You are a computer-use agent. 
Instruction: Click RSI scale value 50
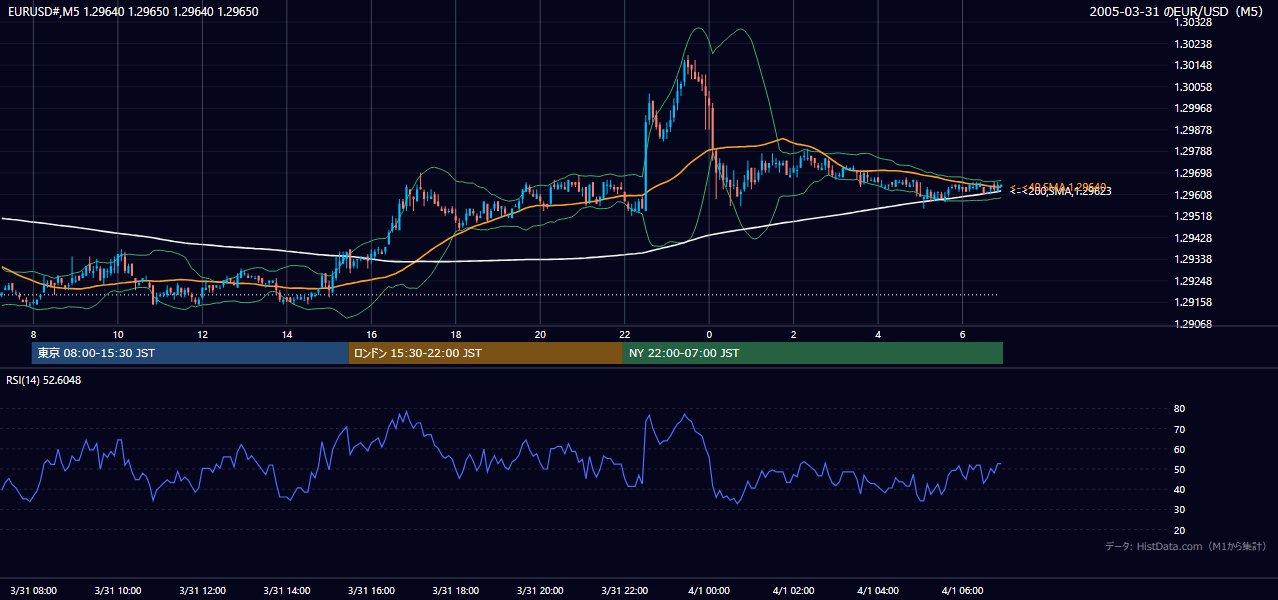[x=1180, y=469]
